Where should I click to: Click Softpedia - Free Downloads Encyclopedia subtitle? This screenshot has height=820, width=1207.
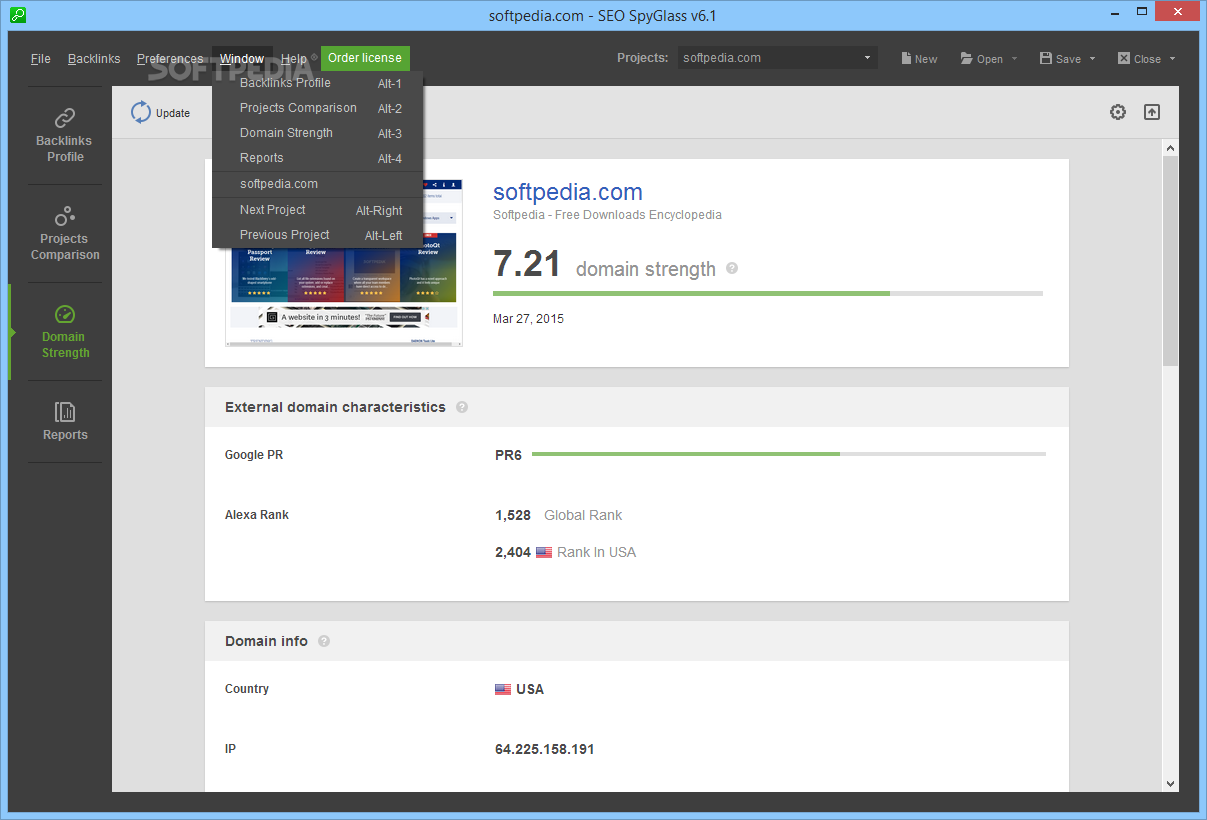(607, 215)
